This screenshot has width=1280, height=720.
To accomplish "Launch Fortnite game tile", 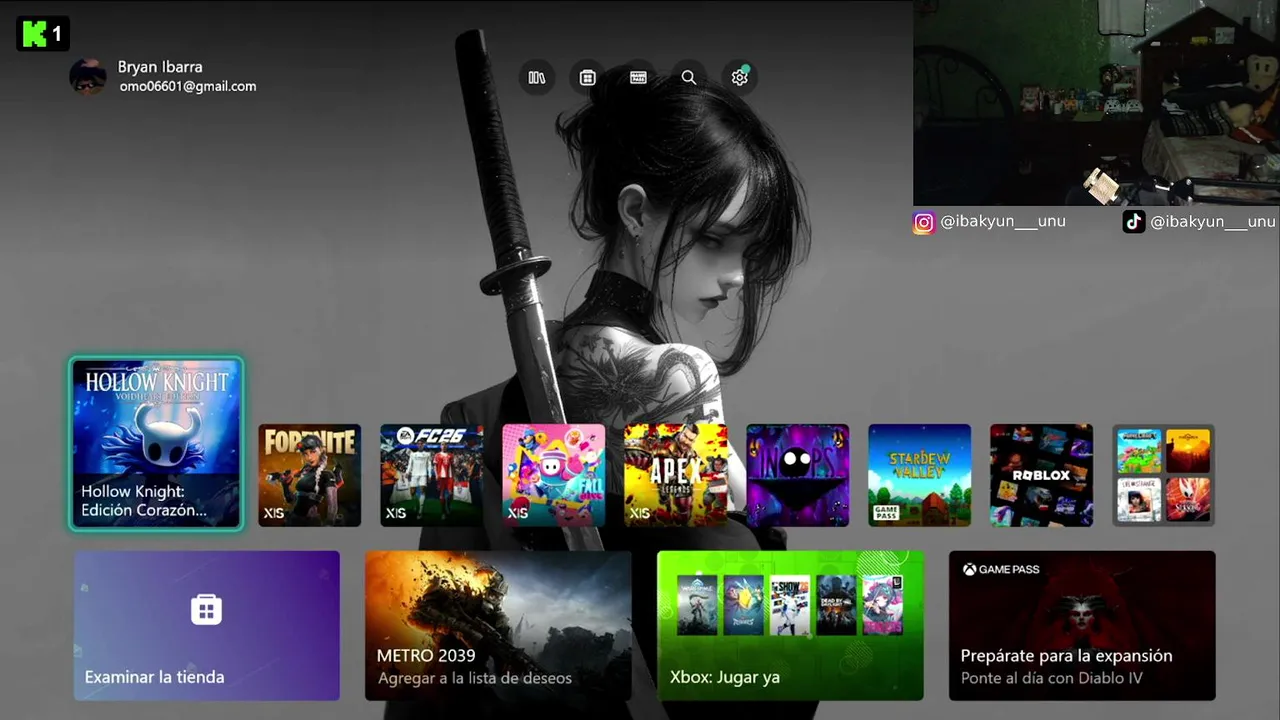I will 310,475.
